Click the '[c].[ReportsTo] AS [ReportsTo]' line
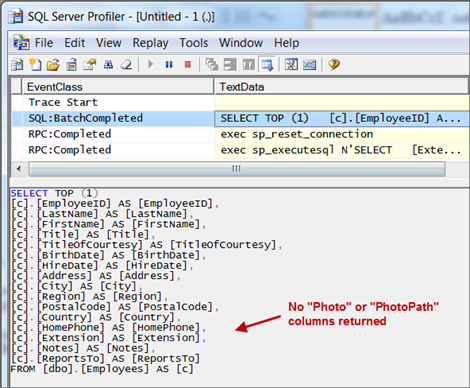Screen dimensions: 470x388 pyautogui.click(x=105, y=358)
